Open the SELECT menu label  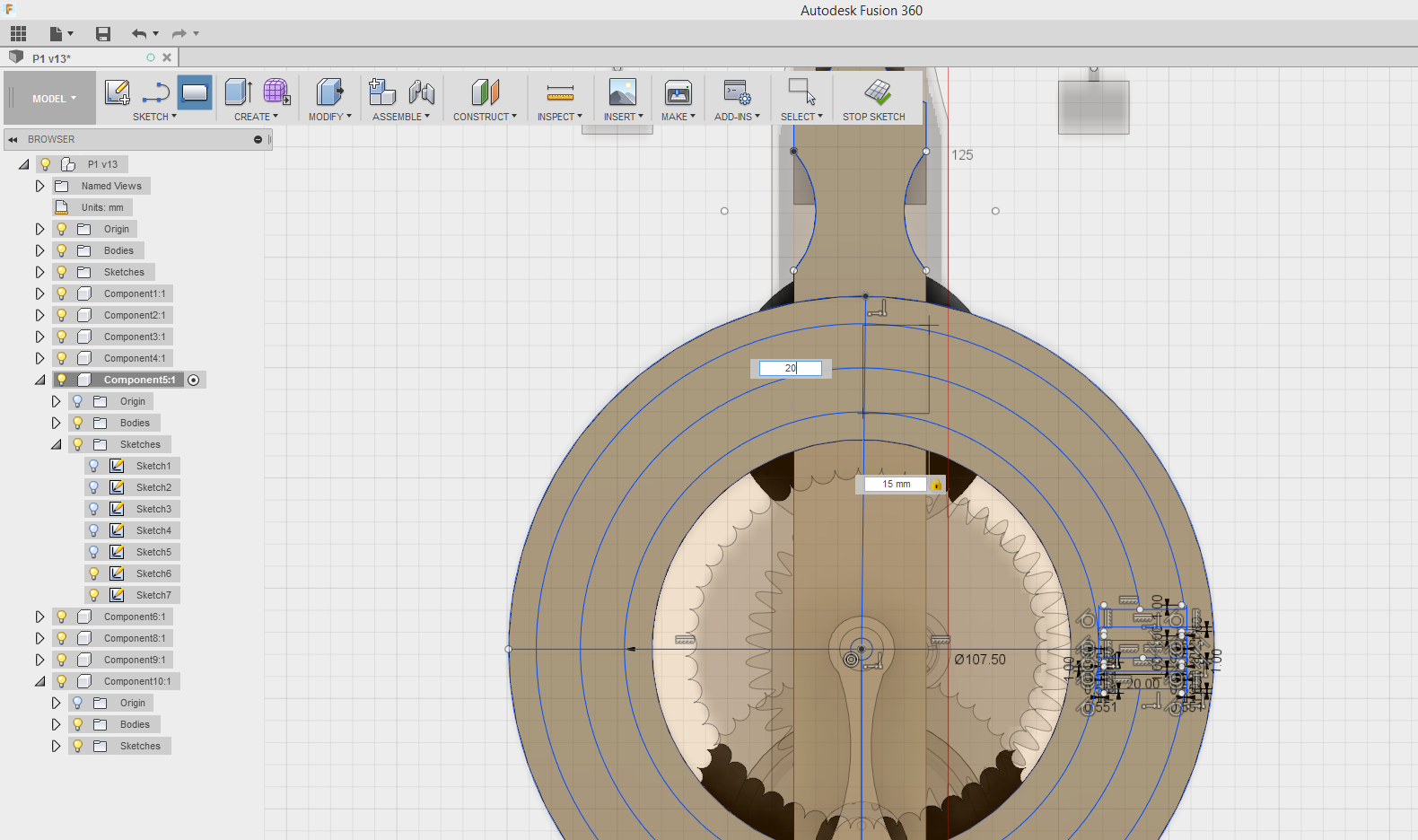(801, 117)
